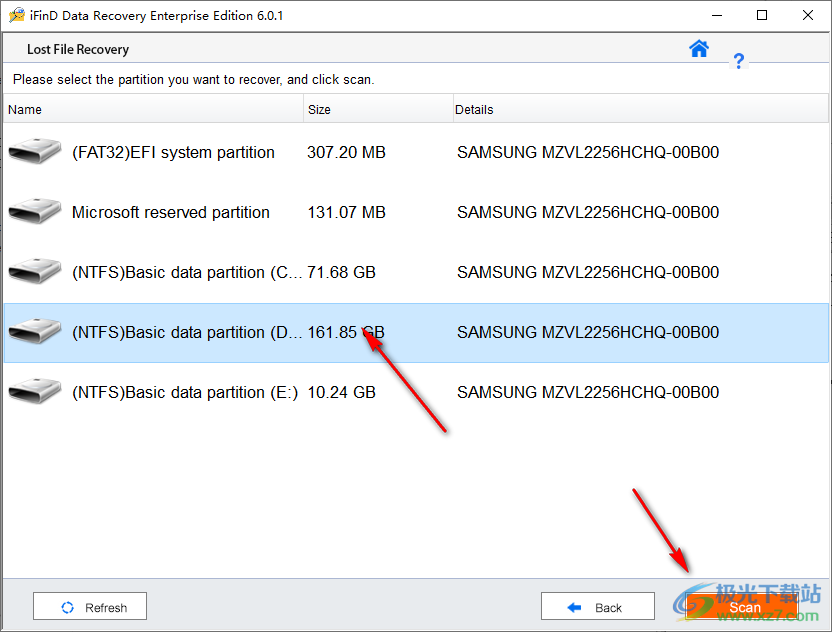
Task: Click the drive icon of partition (D:)
Action: [34, 331]
